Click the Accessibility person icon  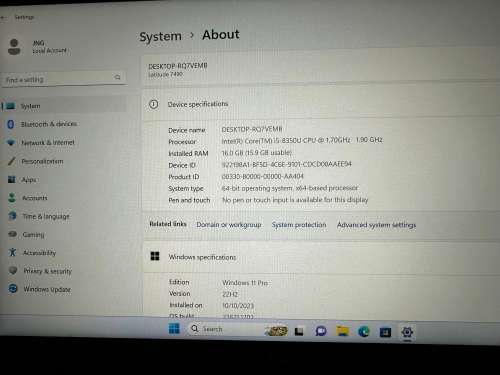[x=13, y=252]
